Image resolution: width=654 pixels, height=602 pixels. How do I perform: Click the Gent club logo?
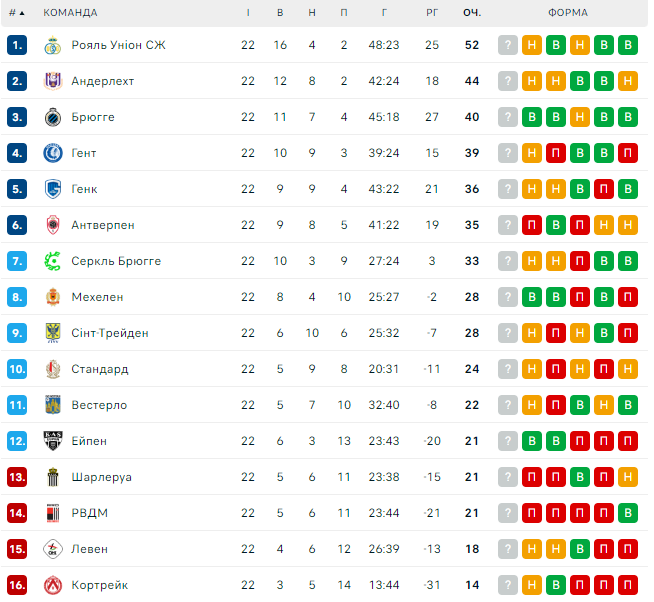click(53, 153)
